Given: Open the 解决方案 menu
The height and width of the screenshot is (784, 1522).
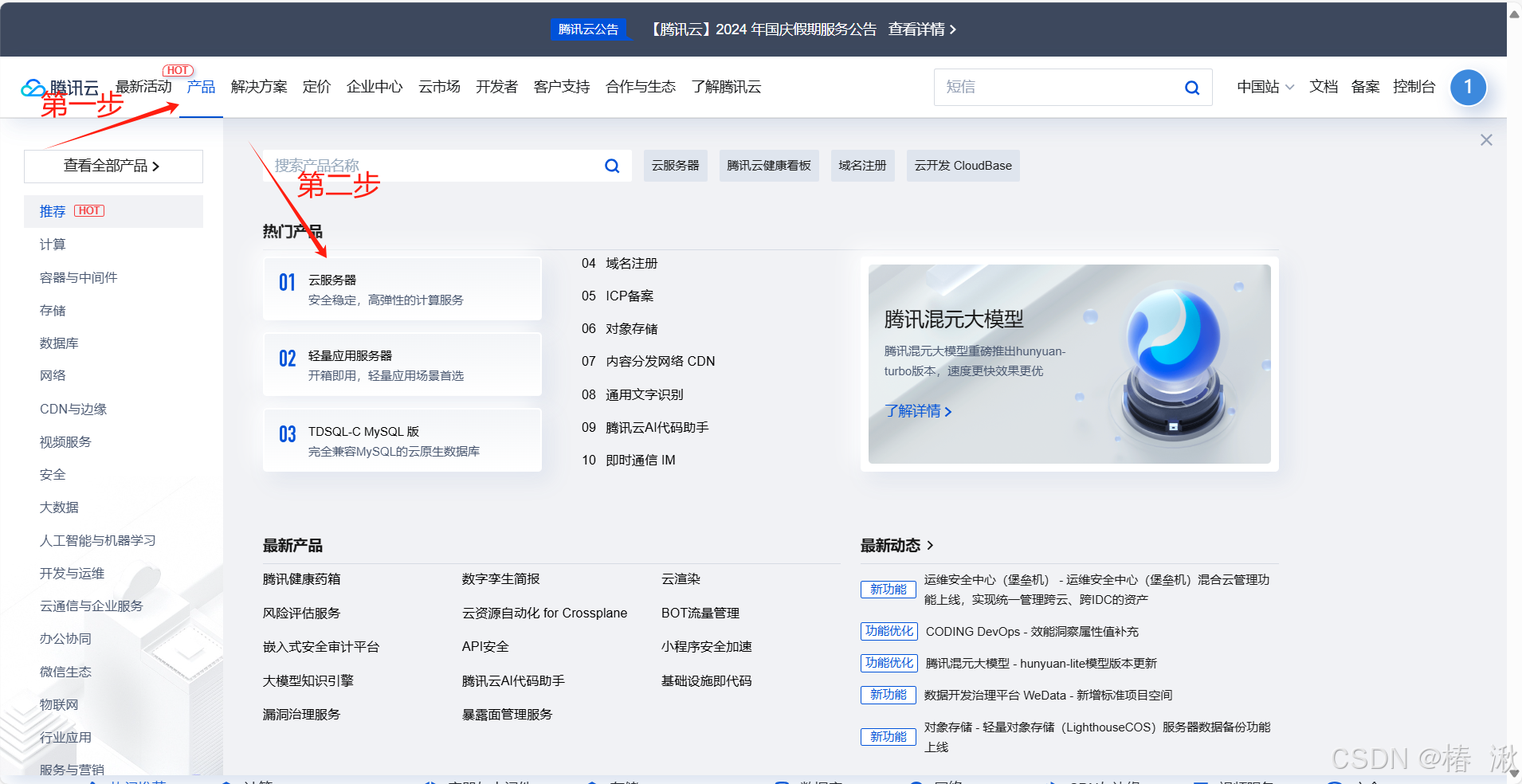Looking at the screenshot, I should [259, 87].
